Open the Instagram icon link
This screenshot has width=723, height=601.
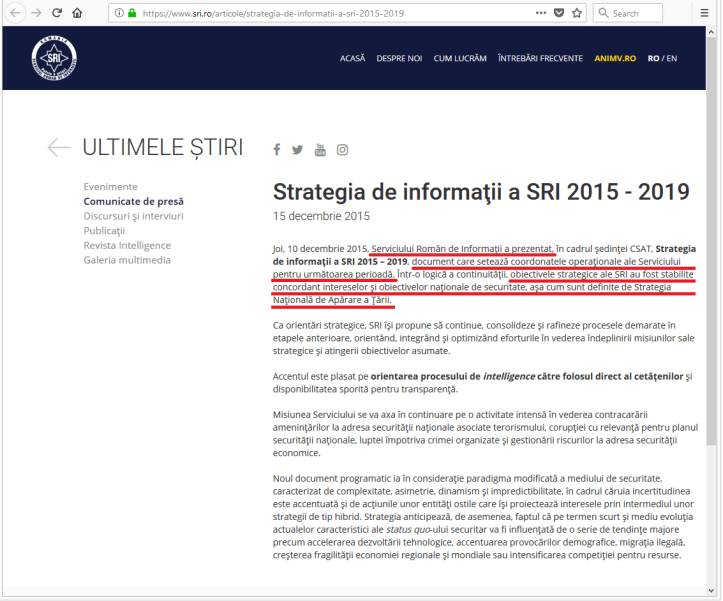tap(342, 149)
